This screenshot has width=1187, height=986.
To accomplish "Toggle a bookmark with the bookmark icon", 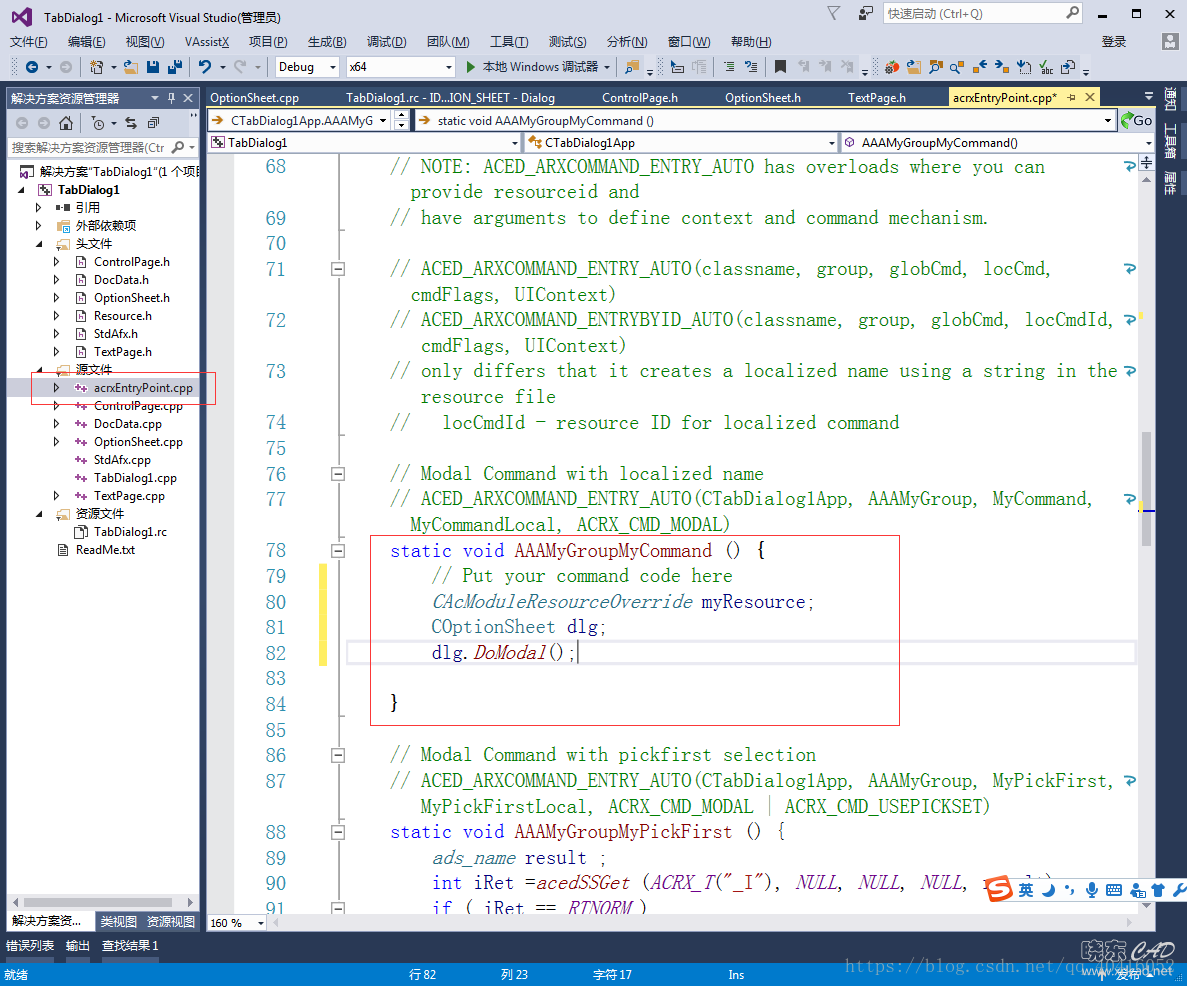I will 780,67.
